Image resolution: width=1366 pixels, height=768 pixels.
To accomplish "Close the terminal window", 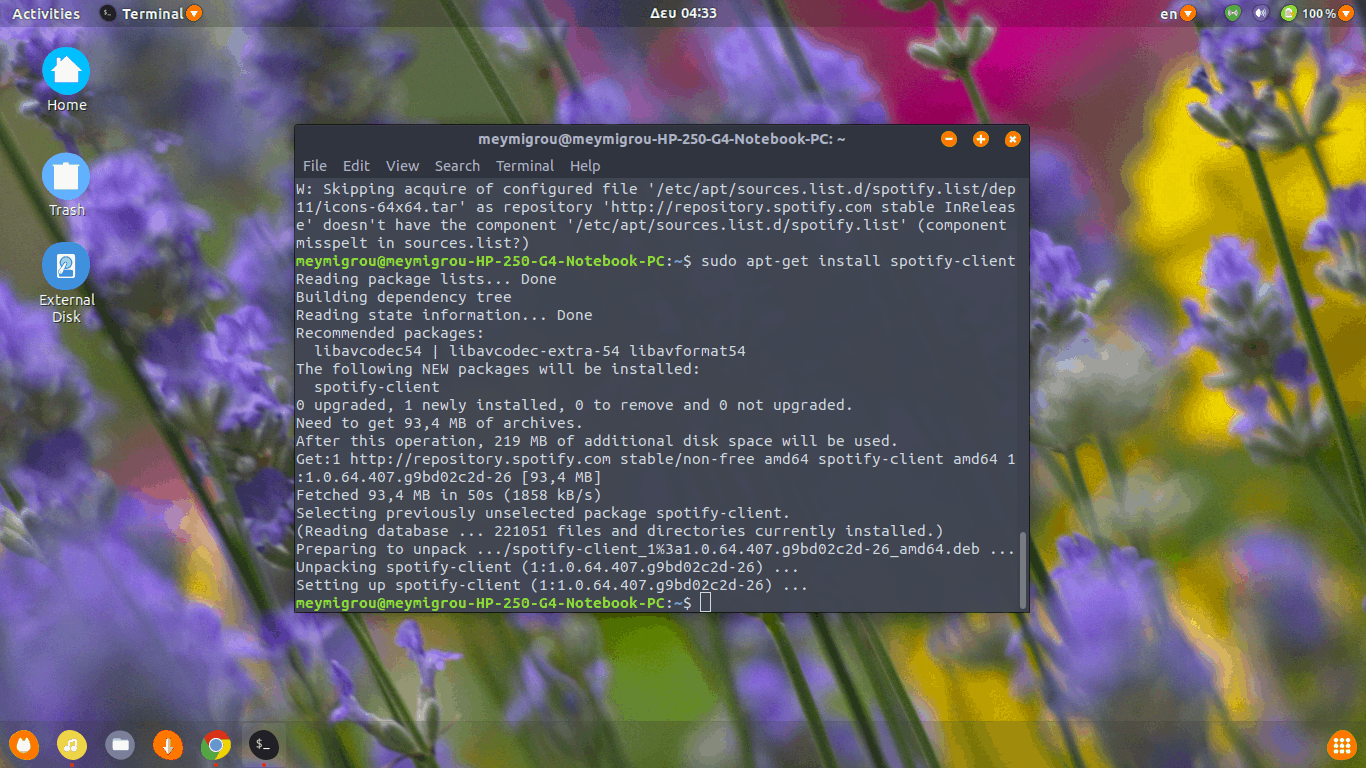I will pos(1012,139).
